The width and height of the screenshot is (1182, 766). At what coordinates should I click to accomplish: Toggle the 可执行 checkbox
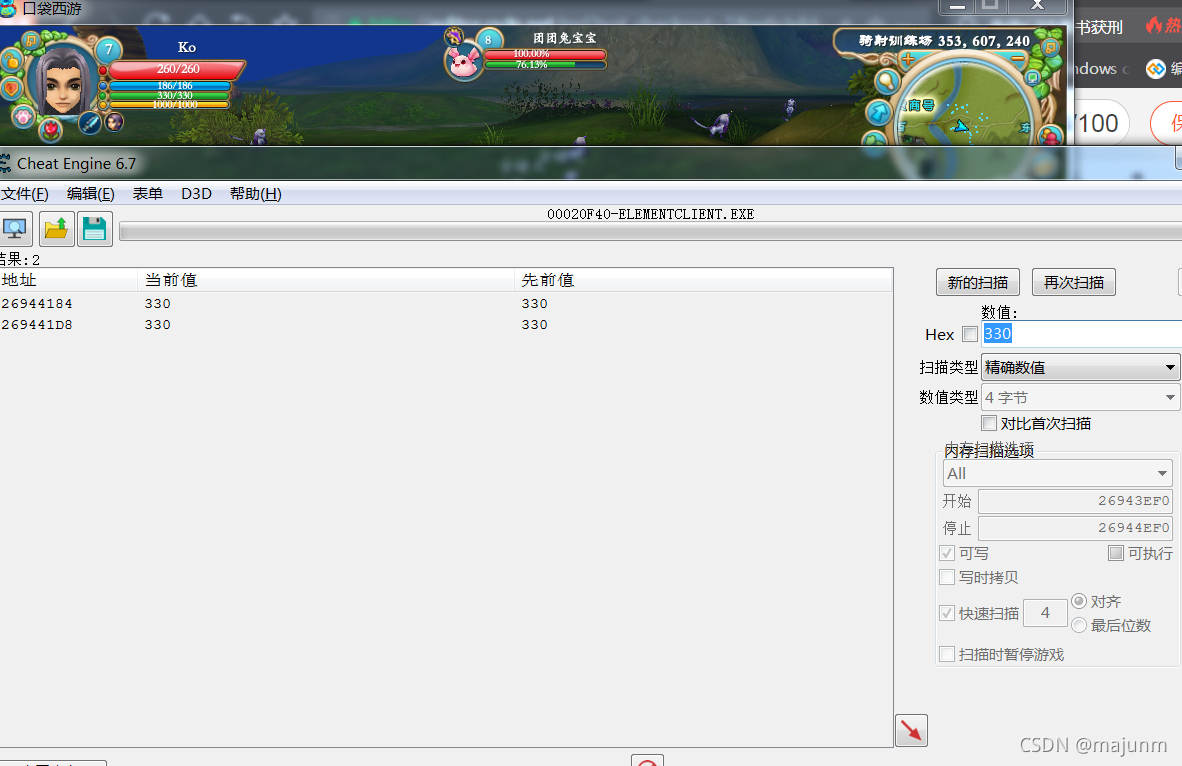1116,553
